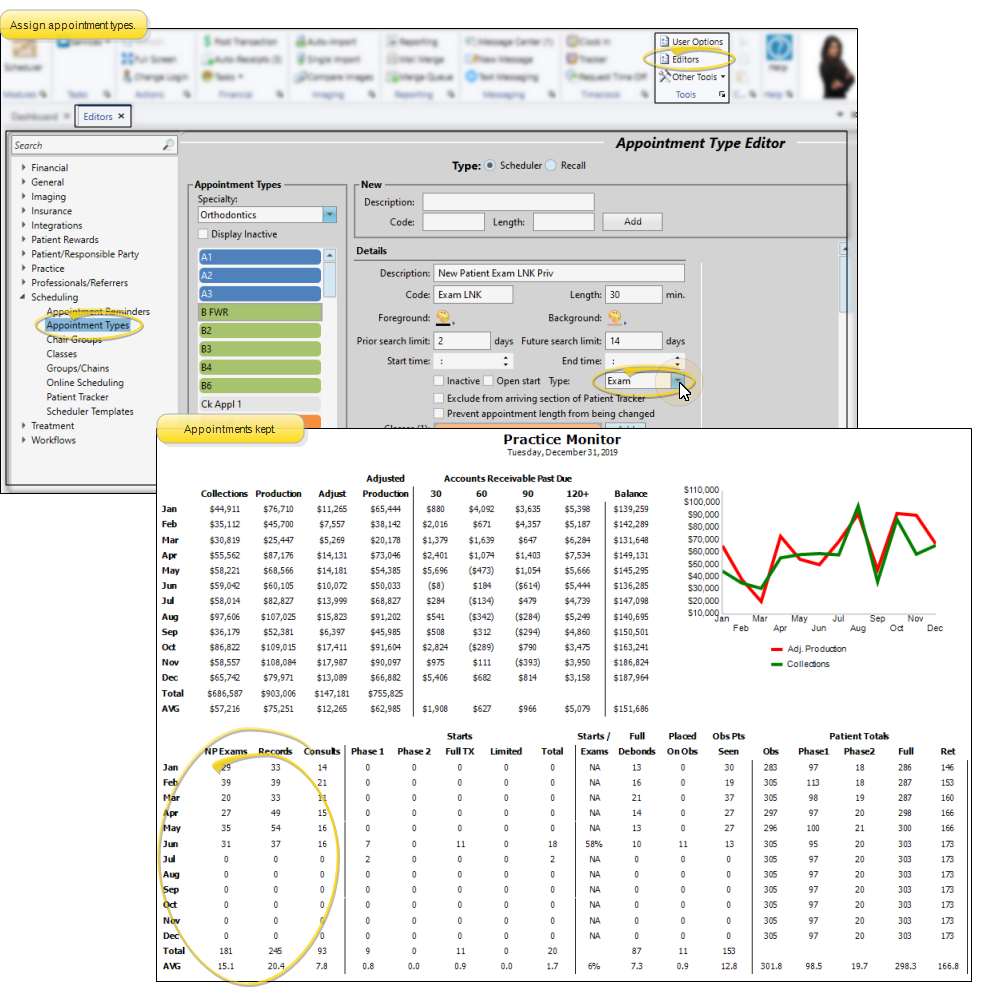Screen dimensions: 982x997
Task: Expand the Financial tree node
Action: 24,168
